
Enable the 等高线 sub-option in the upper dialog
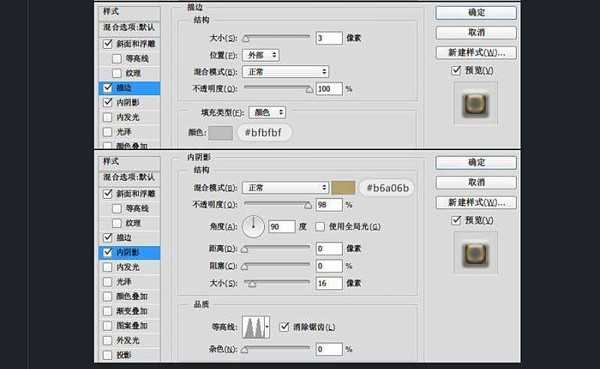(117, 59)
